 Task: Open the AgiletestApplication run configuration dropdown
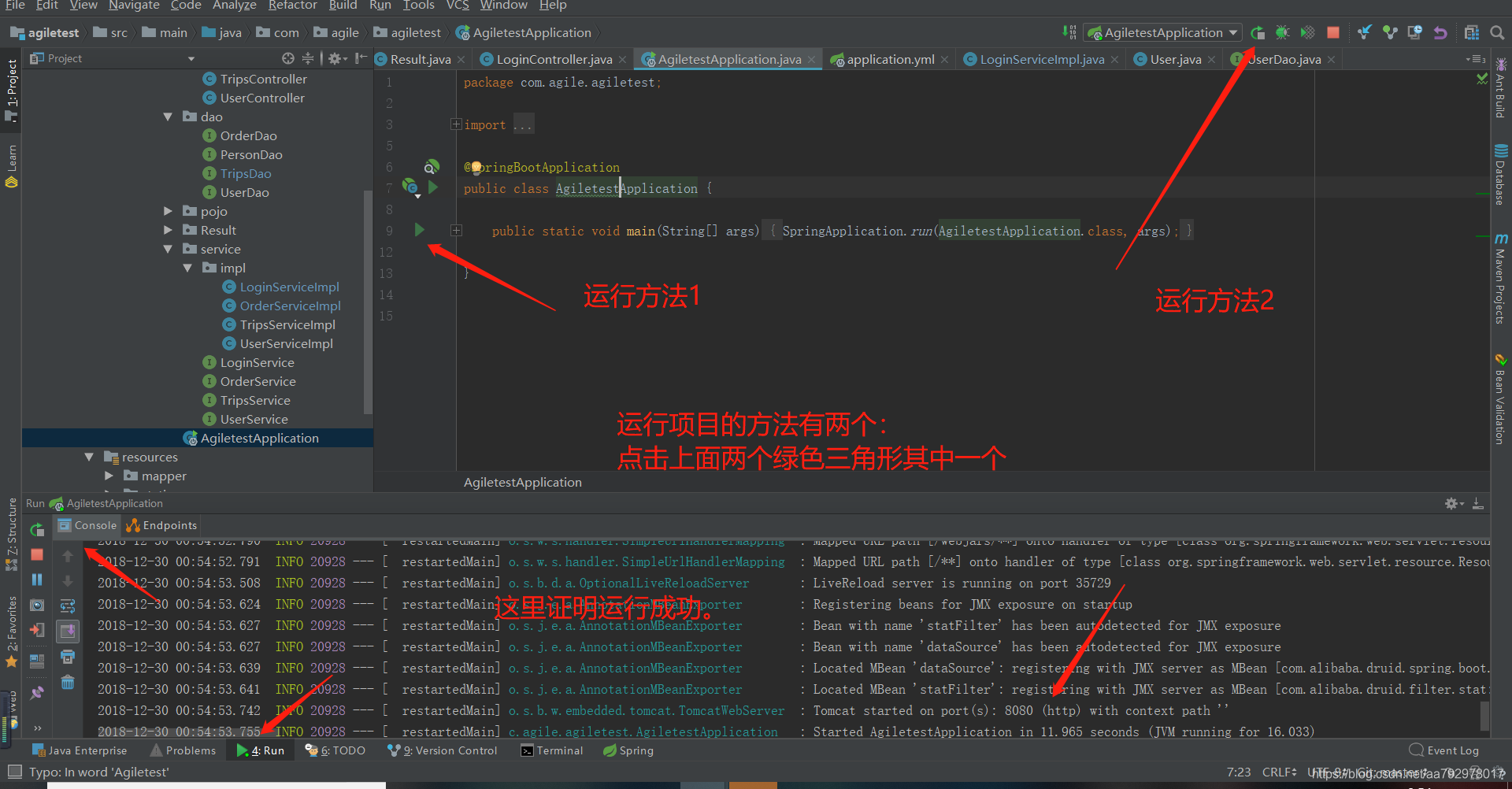pyautogui.click(x=1162, y=32)
